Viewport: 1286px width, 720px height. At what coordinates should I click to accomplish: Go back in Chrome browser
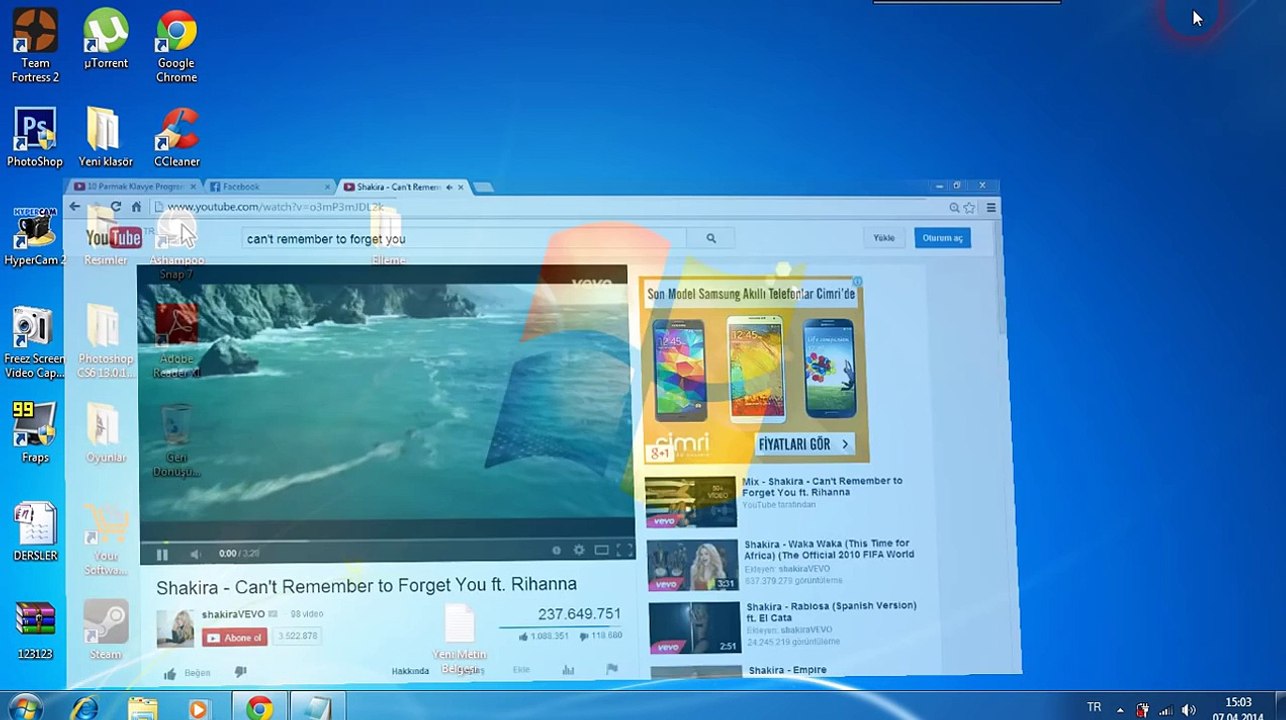(x=75, y=207)
